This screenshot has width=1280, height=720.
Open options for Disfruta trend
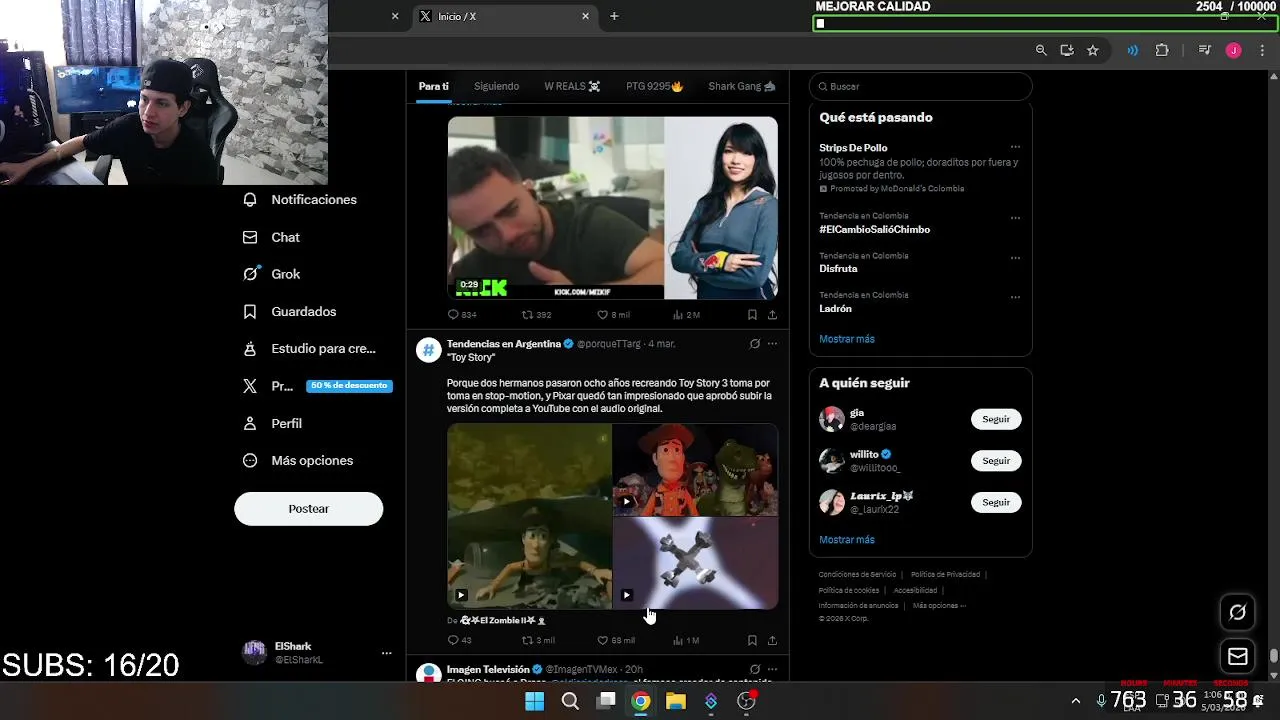pyautogui.click(x=1015, y=258)
